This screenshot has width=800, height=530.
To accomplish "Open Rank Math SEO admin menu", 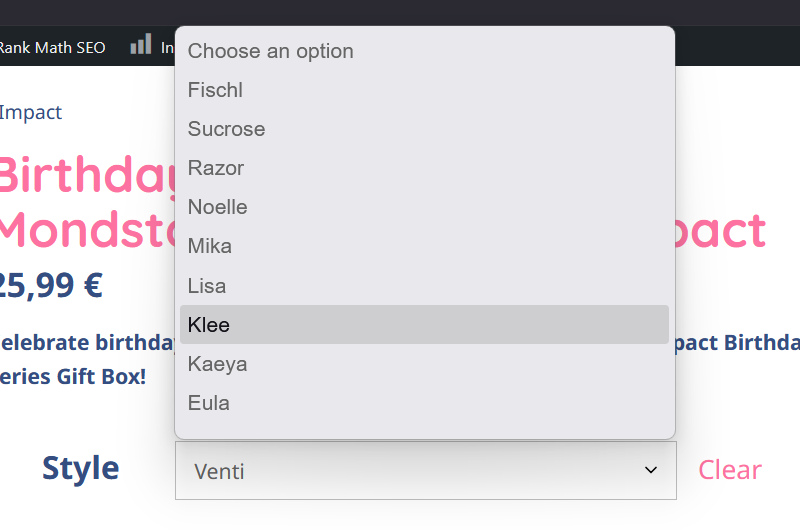I will (x=52, y=47).
